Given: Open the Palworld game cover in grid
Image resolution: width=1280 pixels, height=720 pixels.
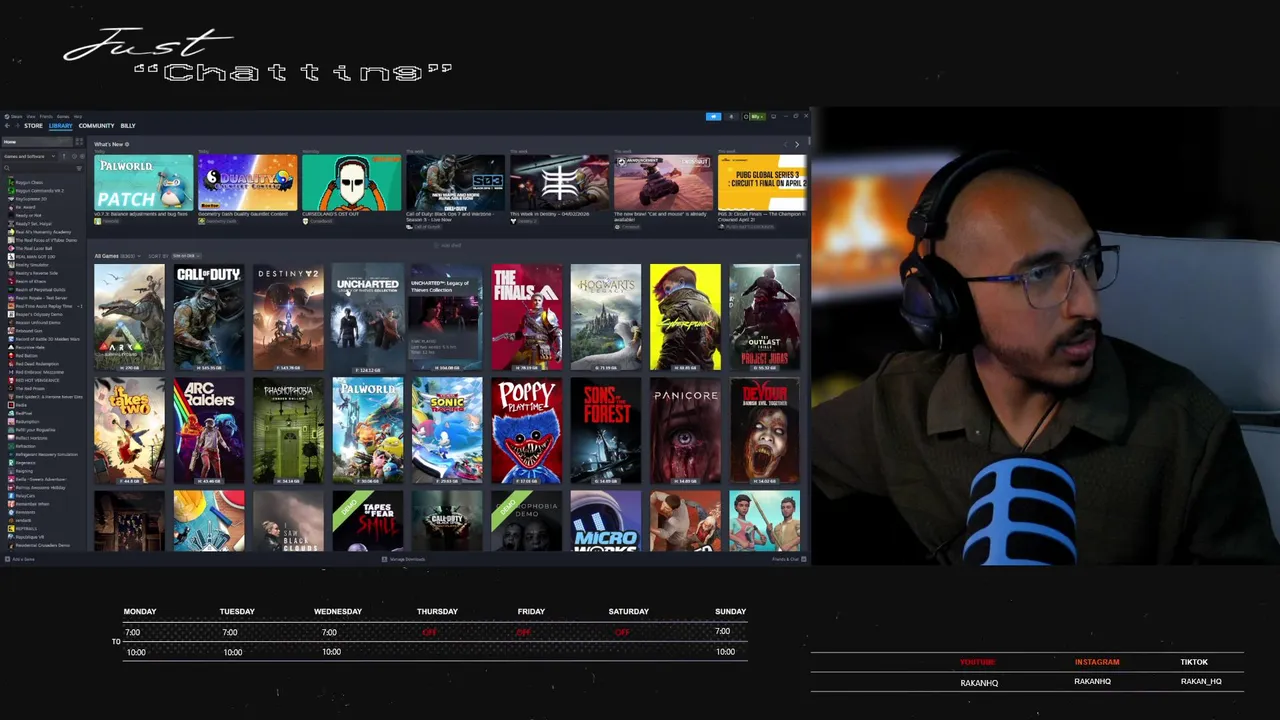Looking at the screenshot, I should (x=367, y=430).
